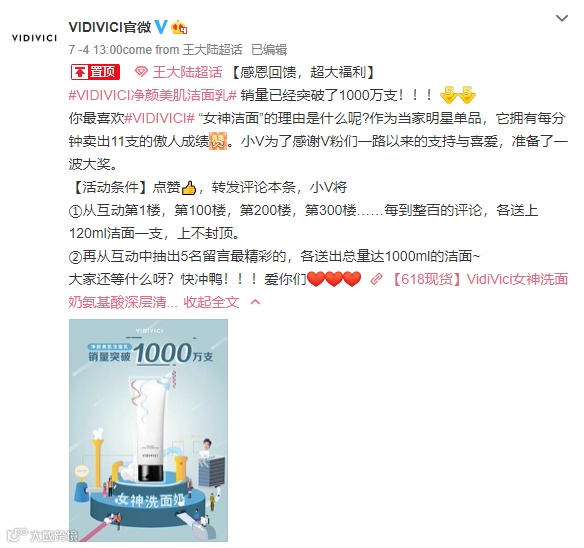The width and height of the screenshot is (584, 548).
Task: Open the VIDIVICI官微 profile name
Action: point(110,27)
